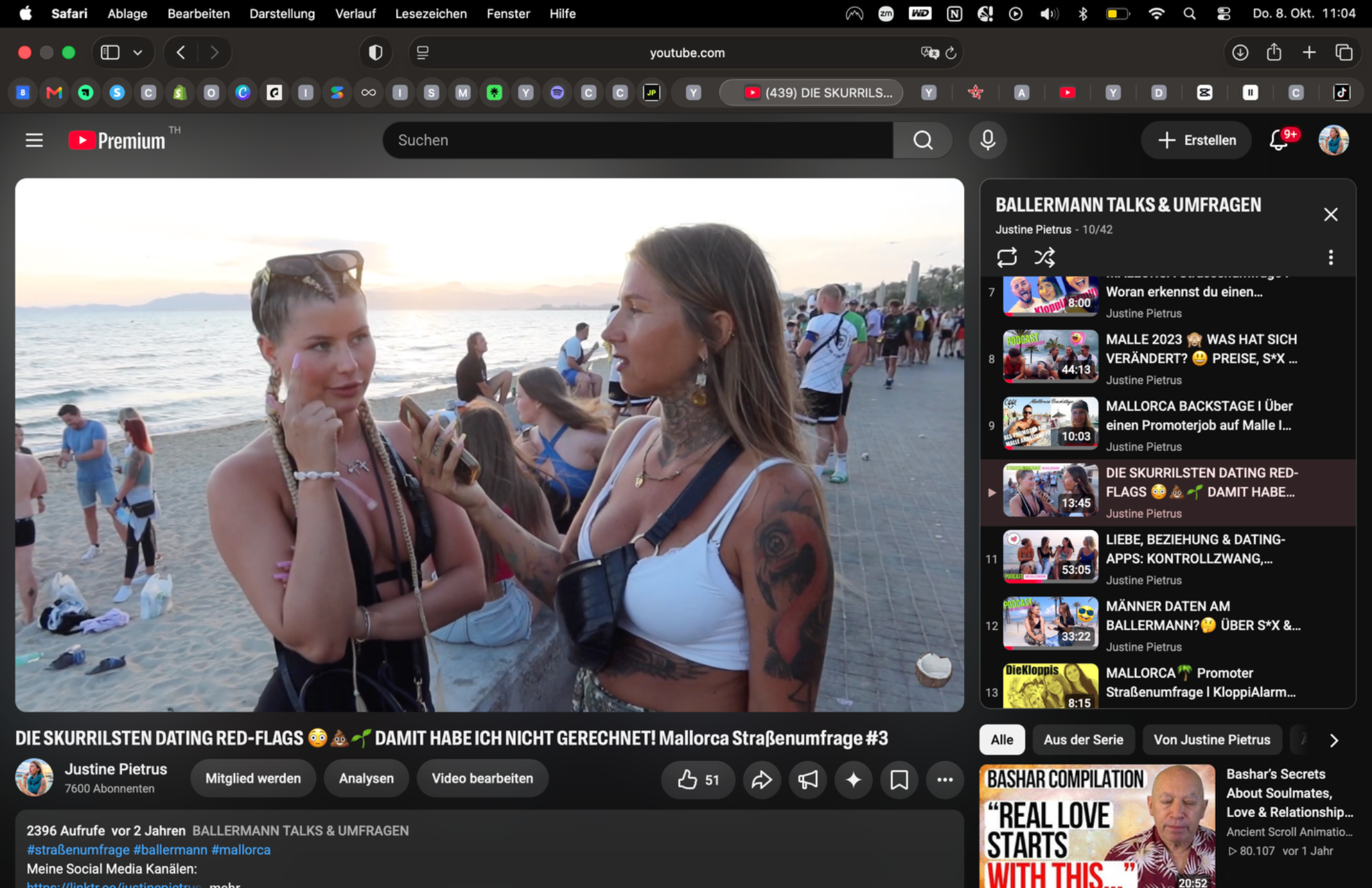Open Justine Pietrus channel name under video
1372x888 pixels.
pos(116,769)
